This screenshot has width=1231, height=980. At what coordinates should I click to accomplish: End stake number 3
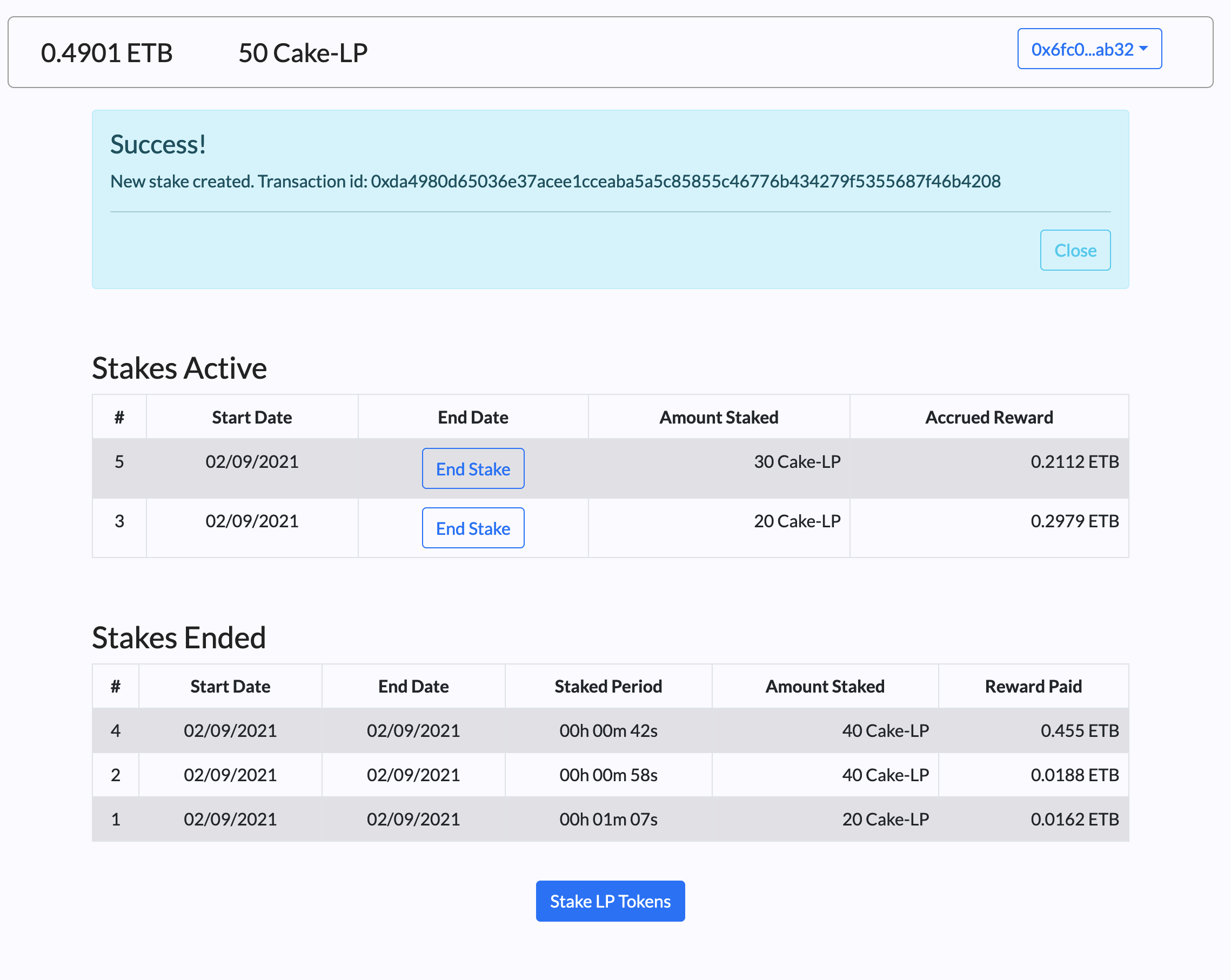click(x=473, y=528)
